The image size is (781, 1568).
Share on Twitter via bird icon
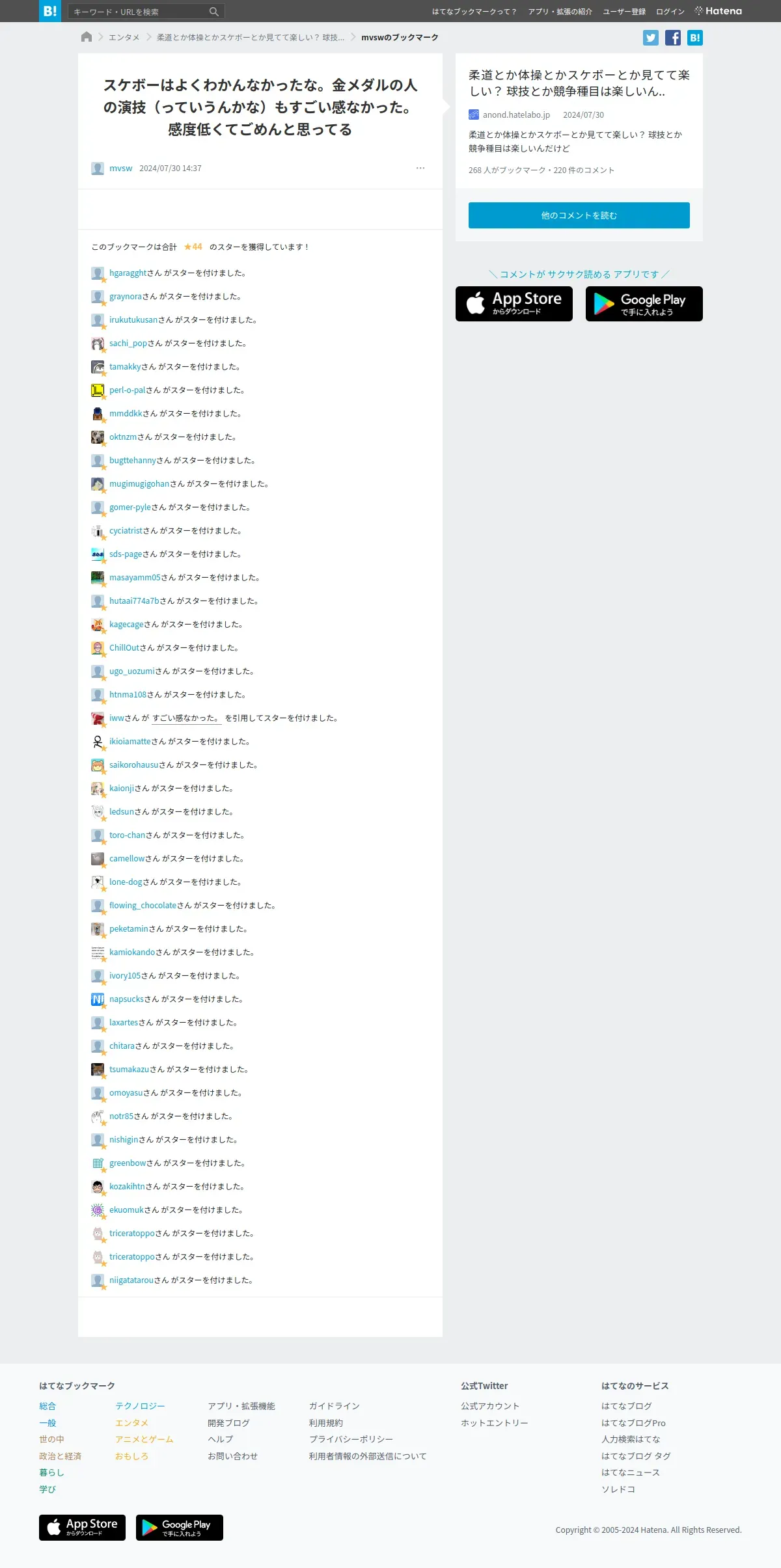coord(651,38)
